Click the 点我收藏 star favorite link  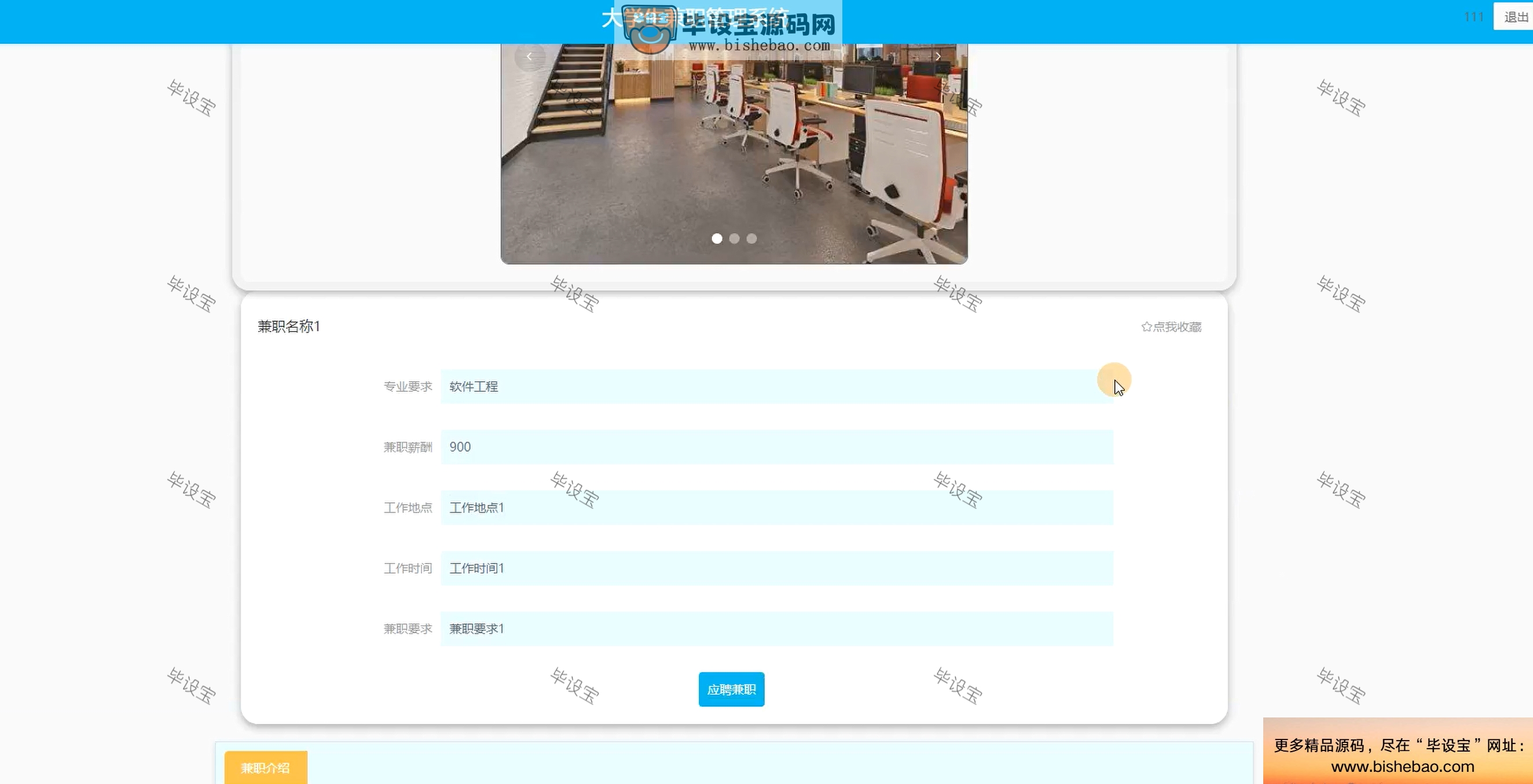click(1171, 326)
